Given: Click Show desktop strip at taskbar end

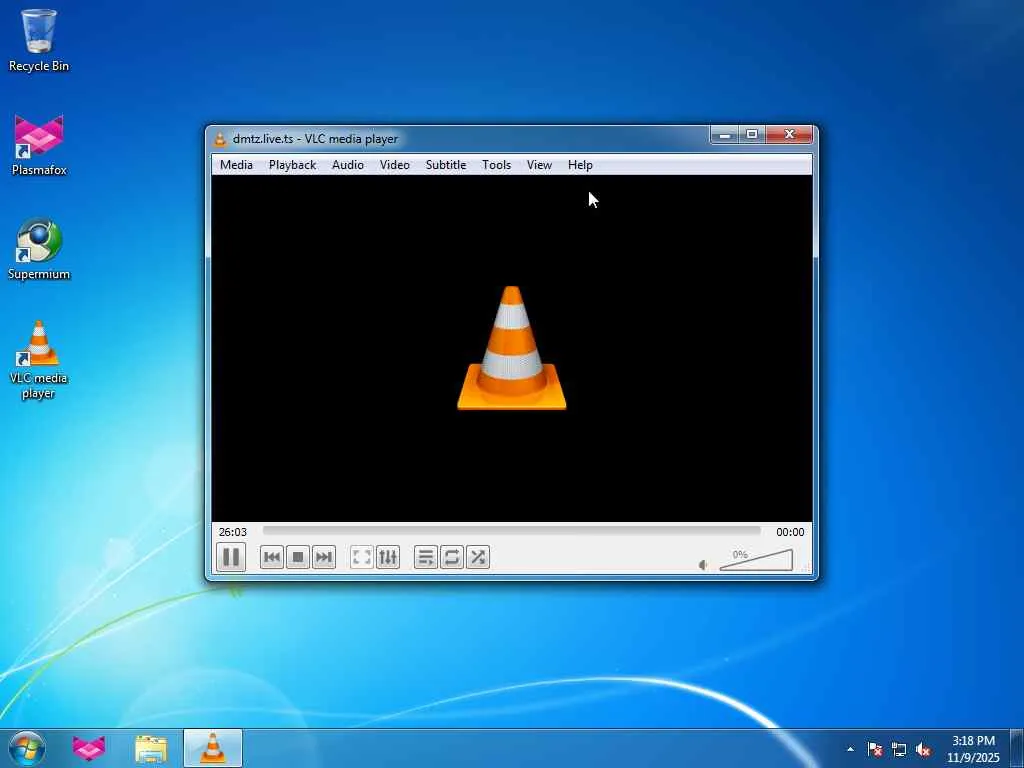Looking at the screenshot, I should click(1017, 748).
